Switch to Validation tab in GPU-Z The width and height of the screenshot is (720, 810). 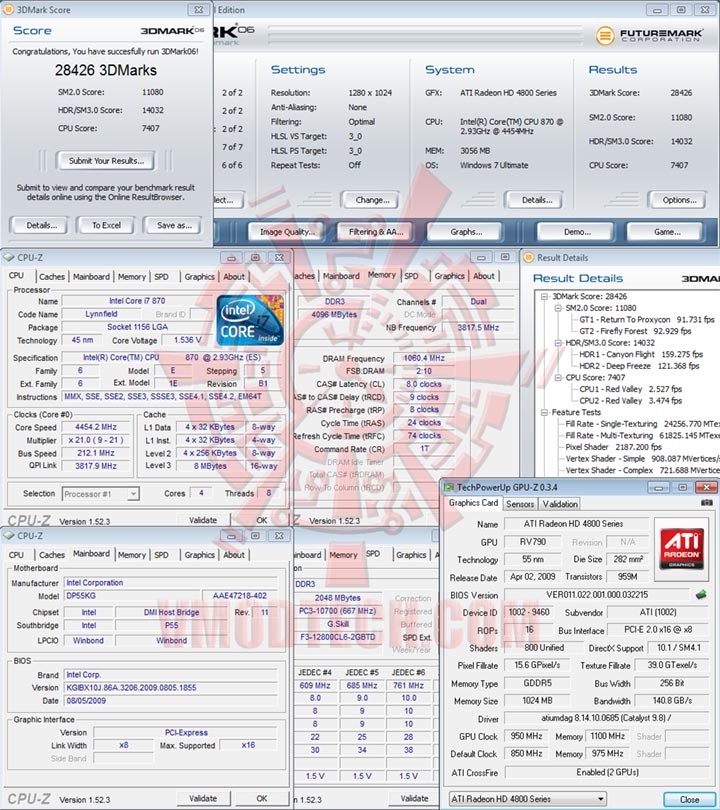560,504
